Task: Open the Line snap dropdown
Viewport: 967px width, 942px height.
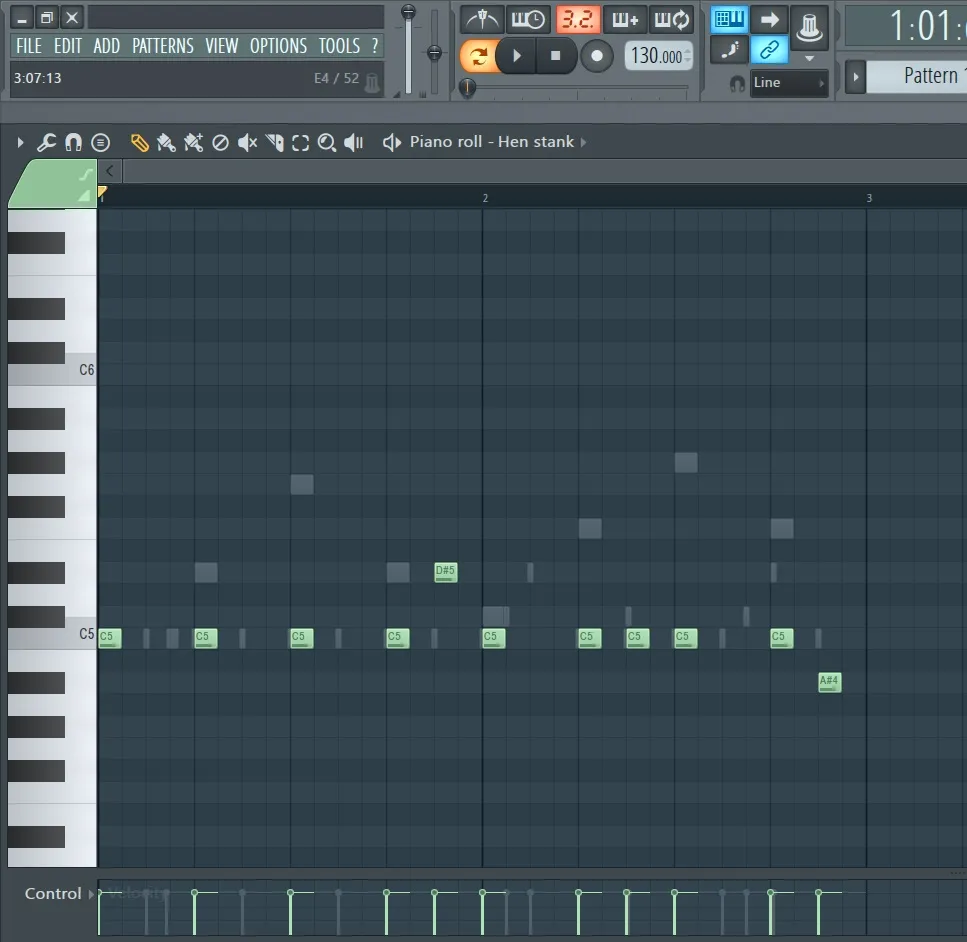Action: point(789,83)
